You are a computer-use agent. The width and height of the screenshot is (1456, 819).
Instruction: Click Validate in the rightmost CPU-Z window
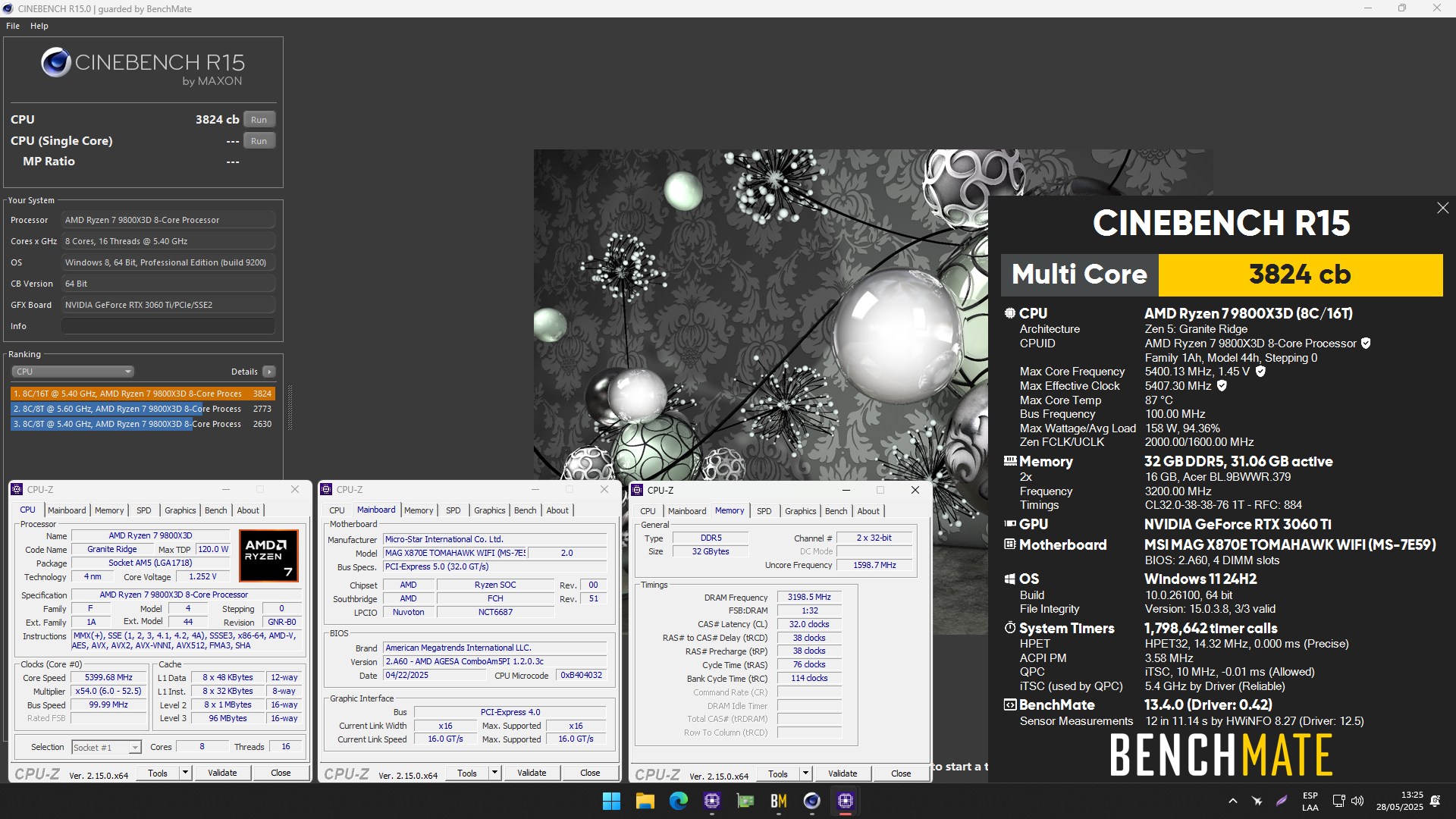click(843, 773)
